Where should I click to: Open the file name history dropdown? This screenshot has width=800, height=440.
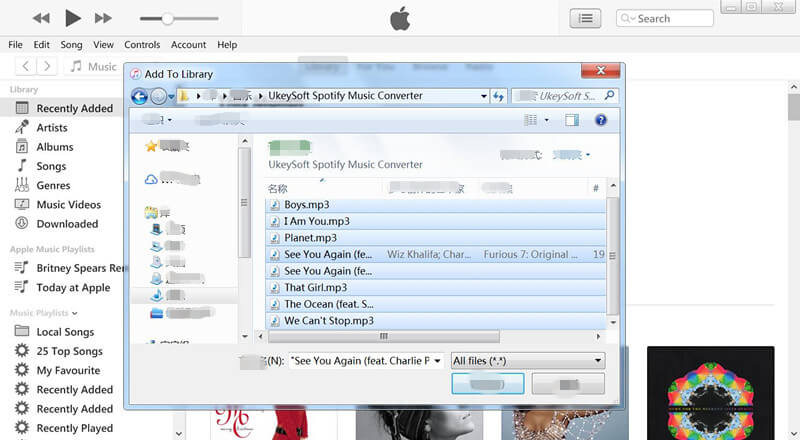click(x=437, y=361)
